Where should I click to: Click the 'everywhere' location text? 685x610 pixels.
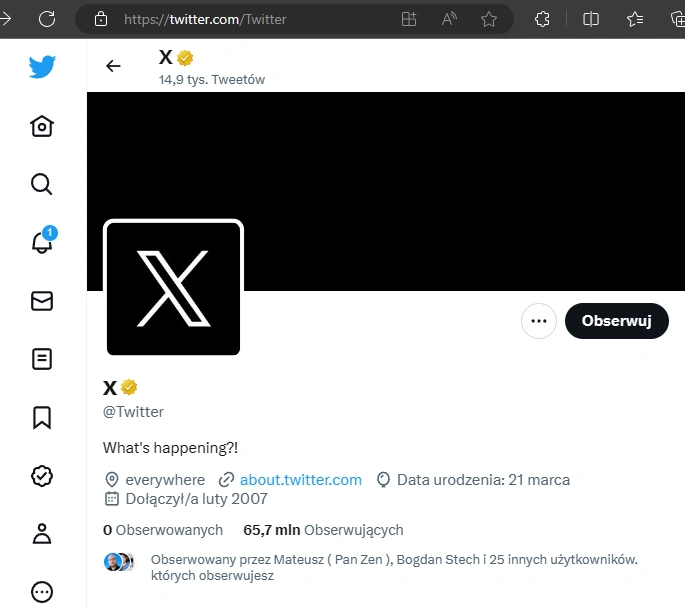165,480
